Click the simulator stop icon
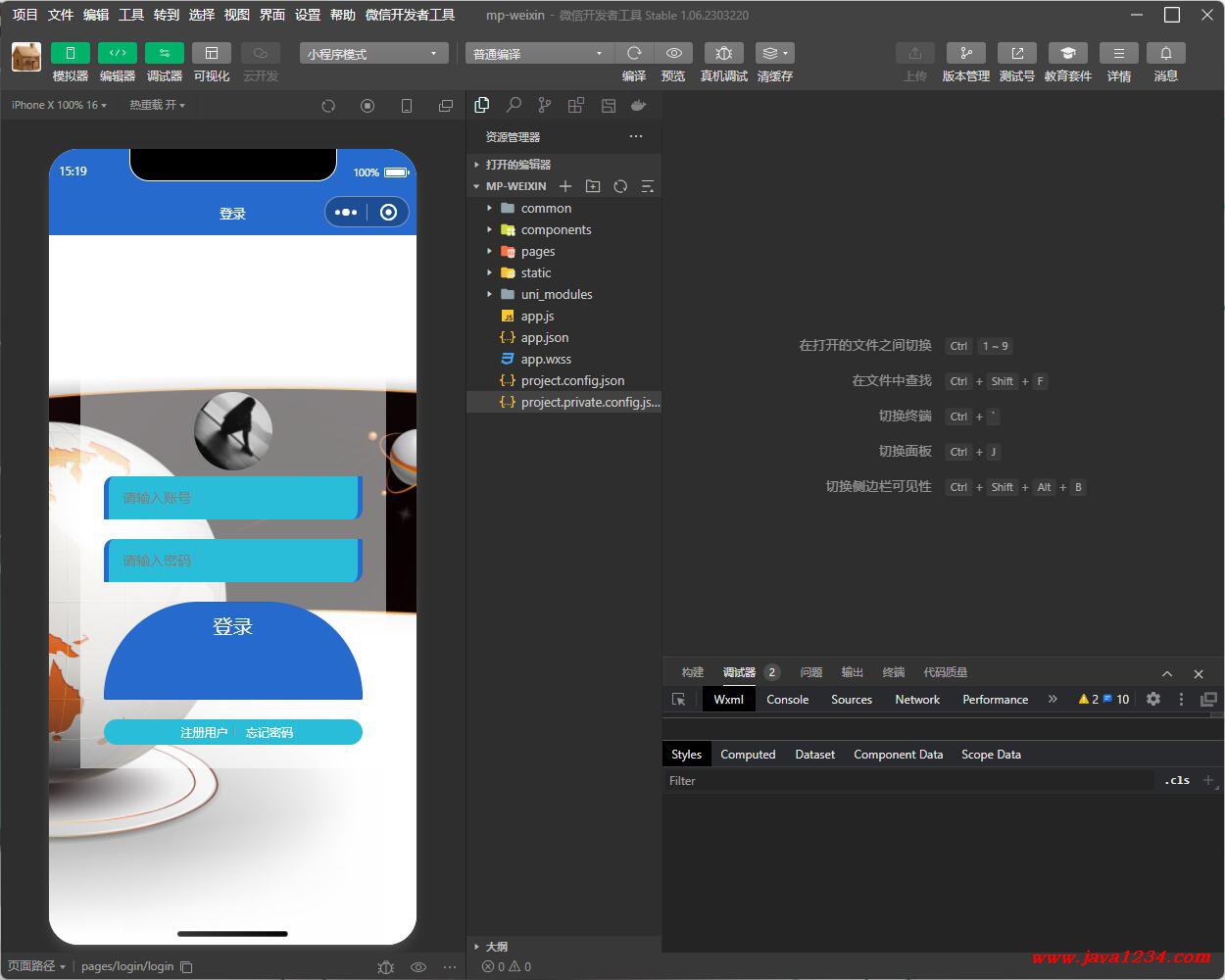Image resolution: width=1225 pixels, height=980 pixels. pos(367,106)
